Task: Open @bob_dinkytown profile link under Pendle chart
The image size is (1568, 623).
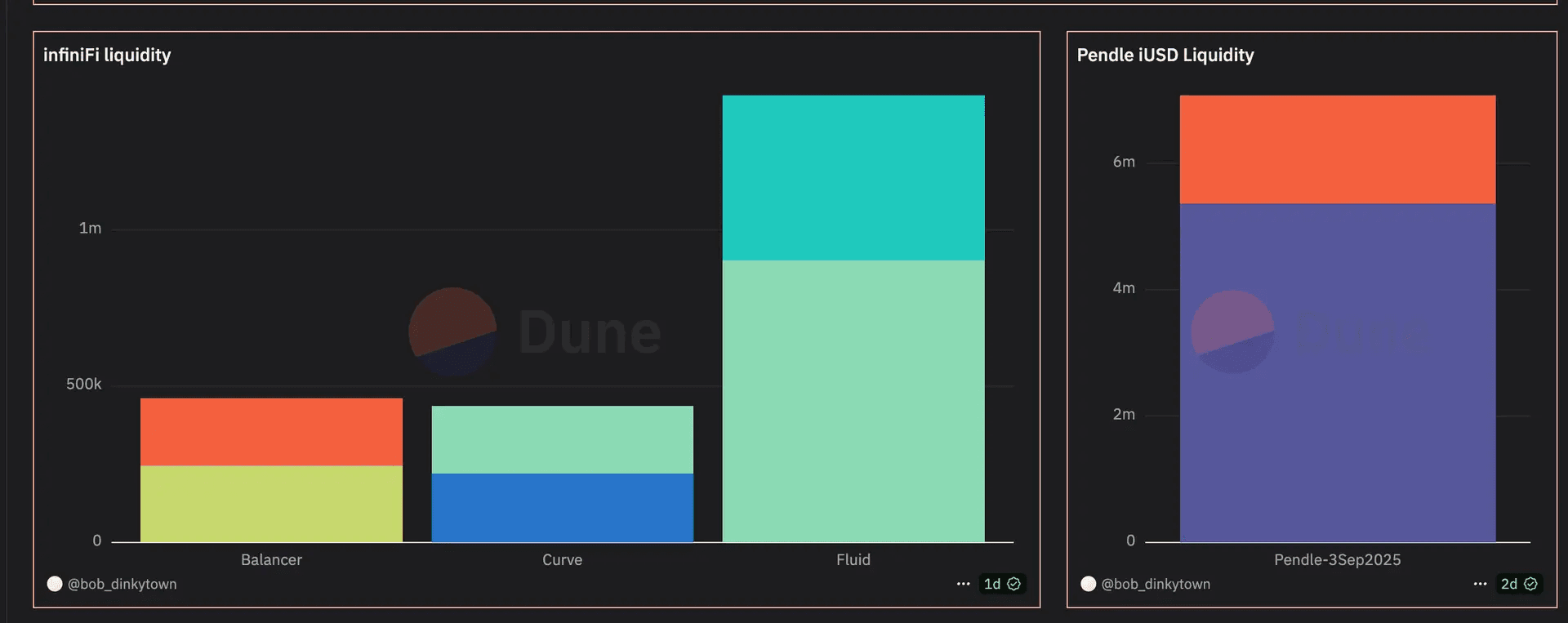Action: click(1156, 584)
